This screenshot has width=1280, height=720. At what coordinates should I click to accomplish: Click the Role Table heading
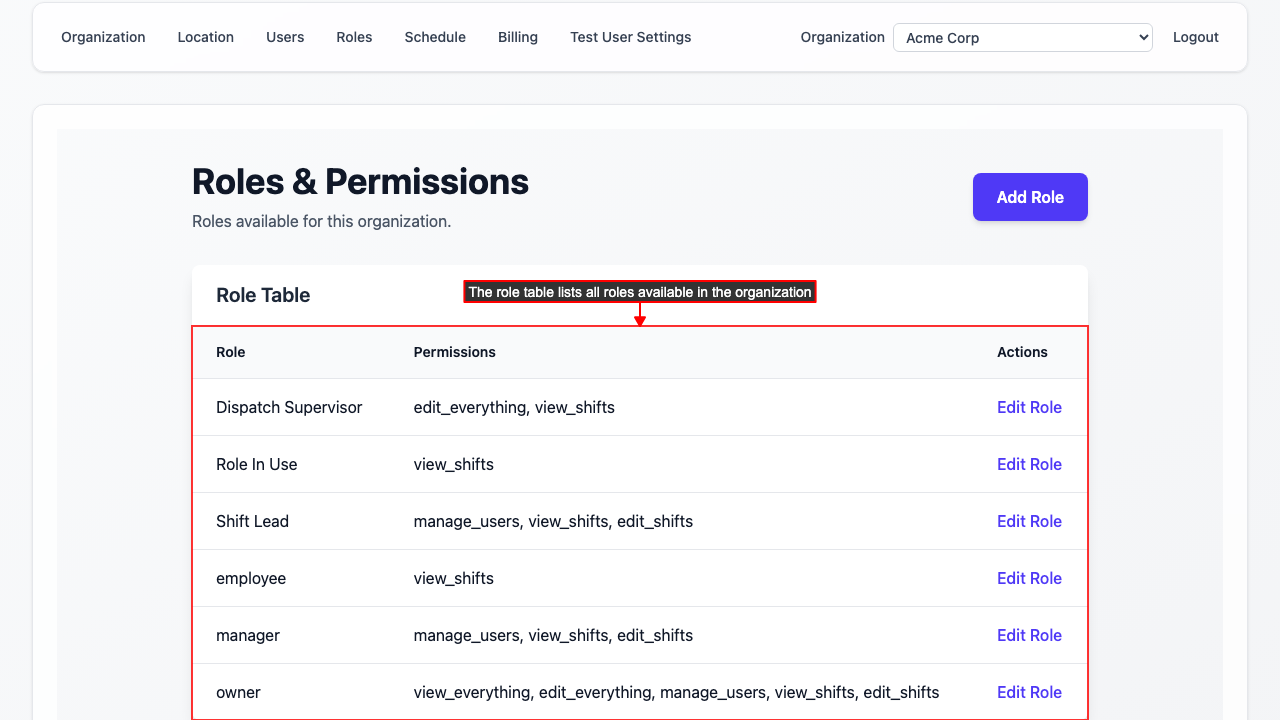pyautogui.click(x=263, y=295)
